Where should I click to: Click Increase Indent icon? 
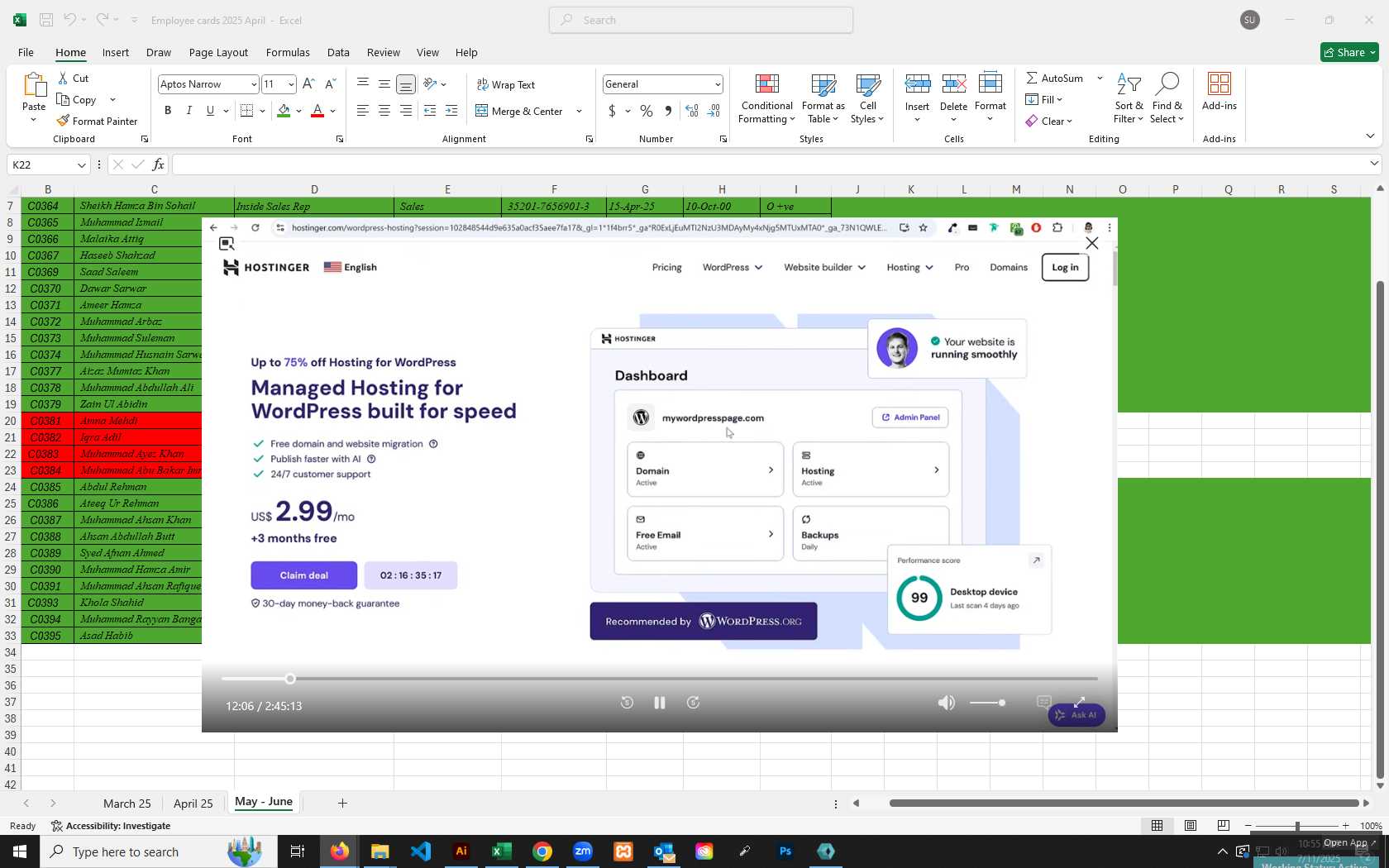451,111
